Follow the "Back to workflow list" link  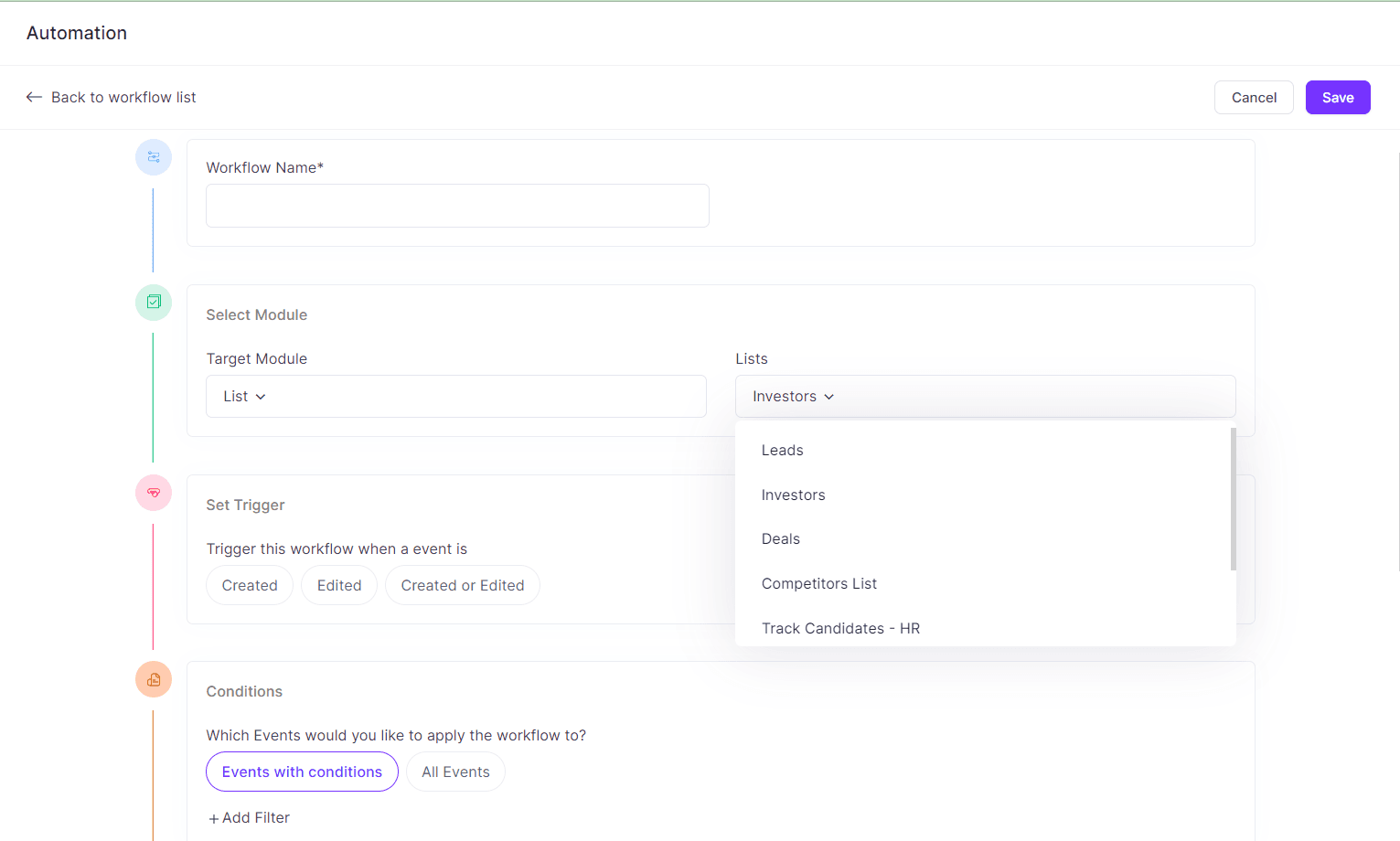click(x=123, y=97)
